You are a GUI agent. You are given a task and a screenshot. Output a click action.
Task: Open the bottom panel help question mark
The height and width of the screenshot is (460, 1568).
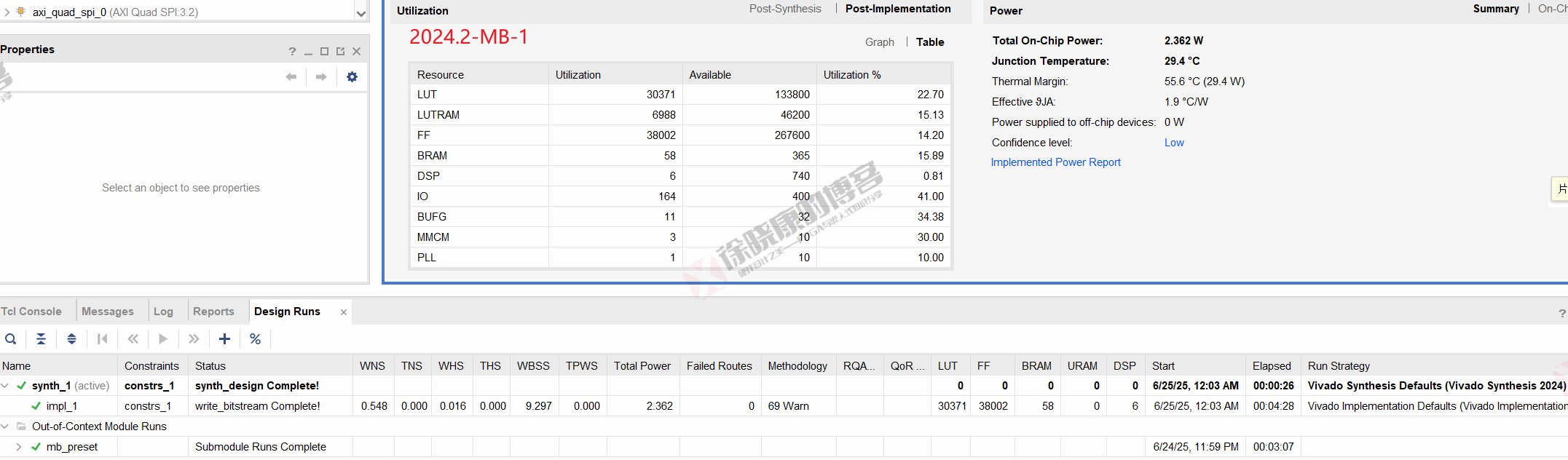click(x=1561, y=313)
